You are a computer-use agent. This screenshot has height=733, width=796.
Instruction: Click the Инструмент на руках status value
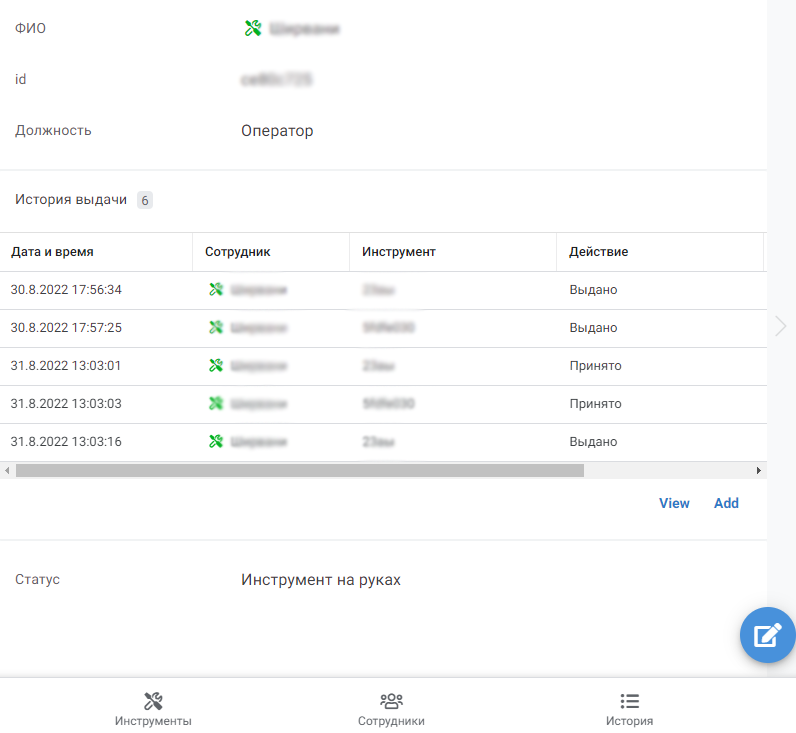click(x=321, y=580)
